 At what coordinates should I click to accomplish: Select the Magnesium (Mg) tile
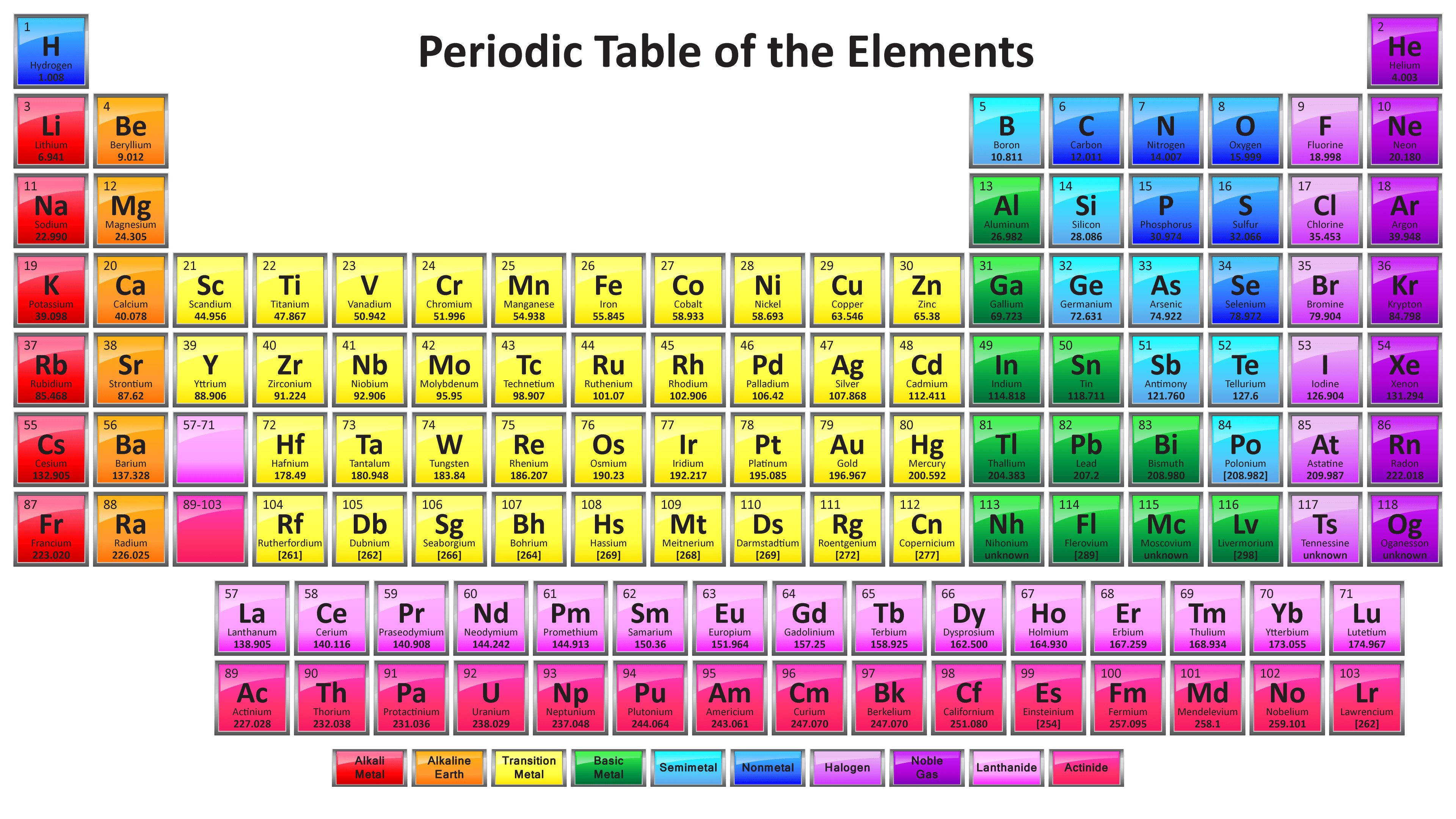coord(130,211)
